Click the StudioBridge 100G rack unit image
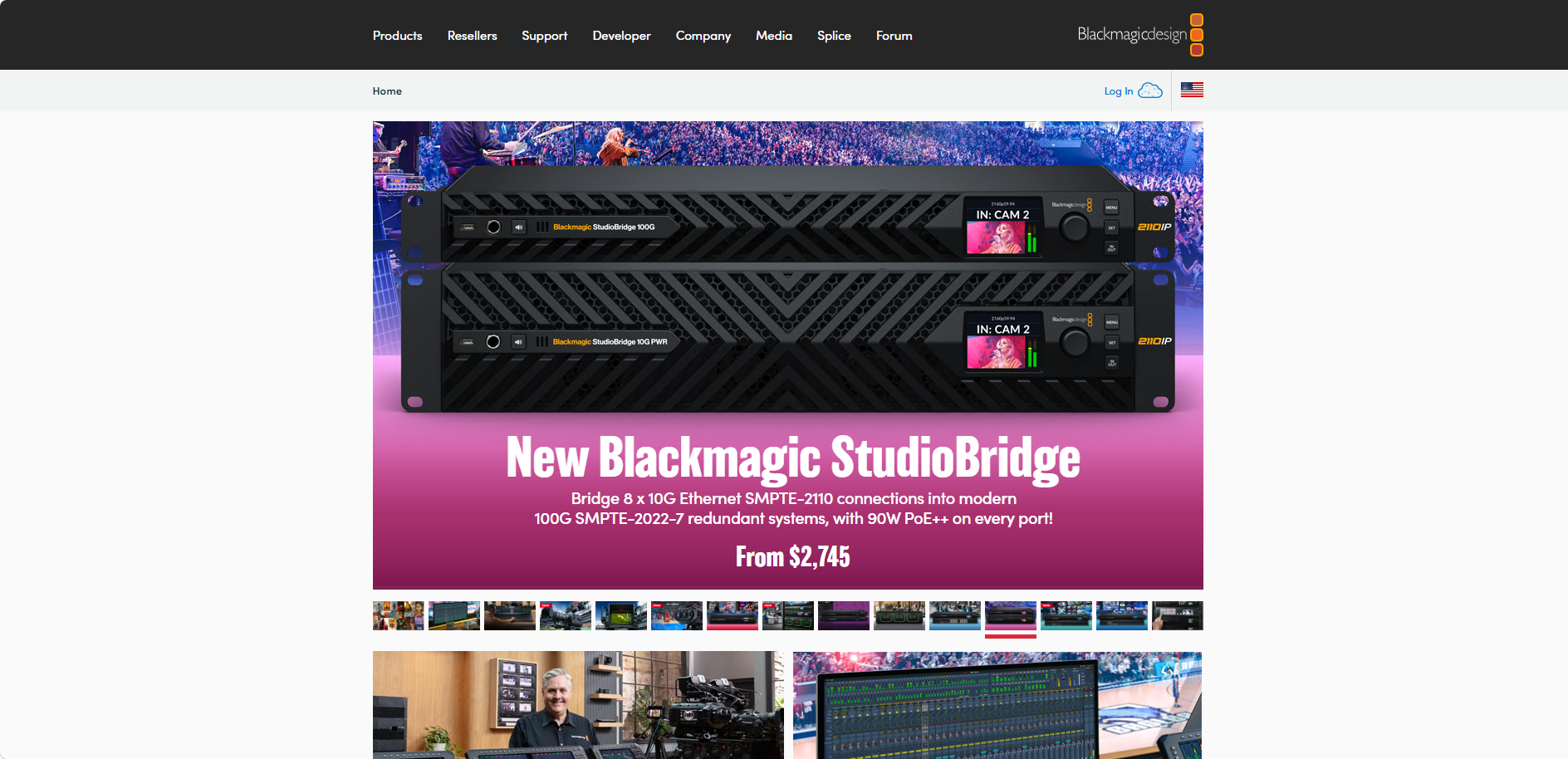The image size is (1568, 759). tap(787, 214)
